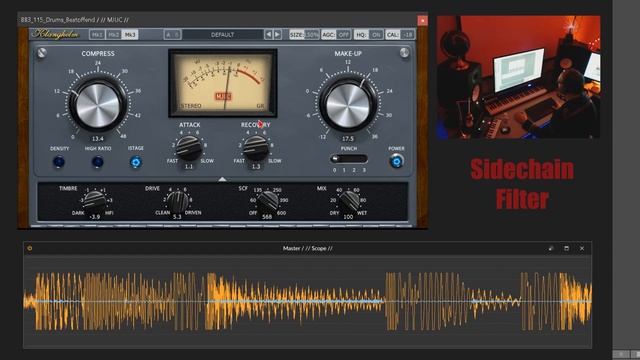Click the TIMBRE knob

(x=95, y=201)
